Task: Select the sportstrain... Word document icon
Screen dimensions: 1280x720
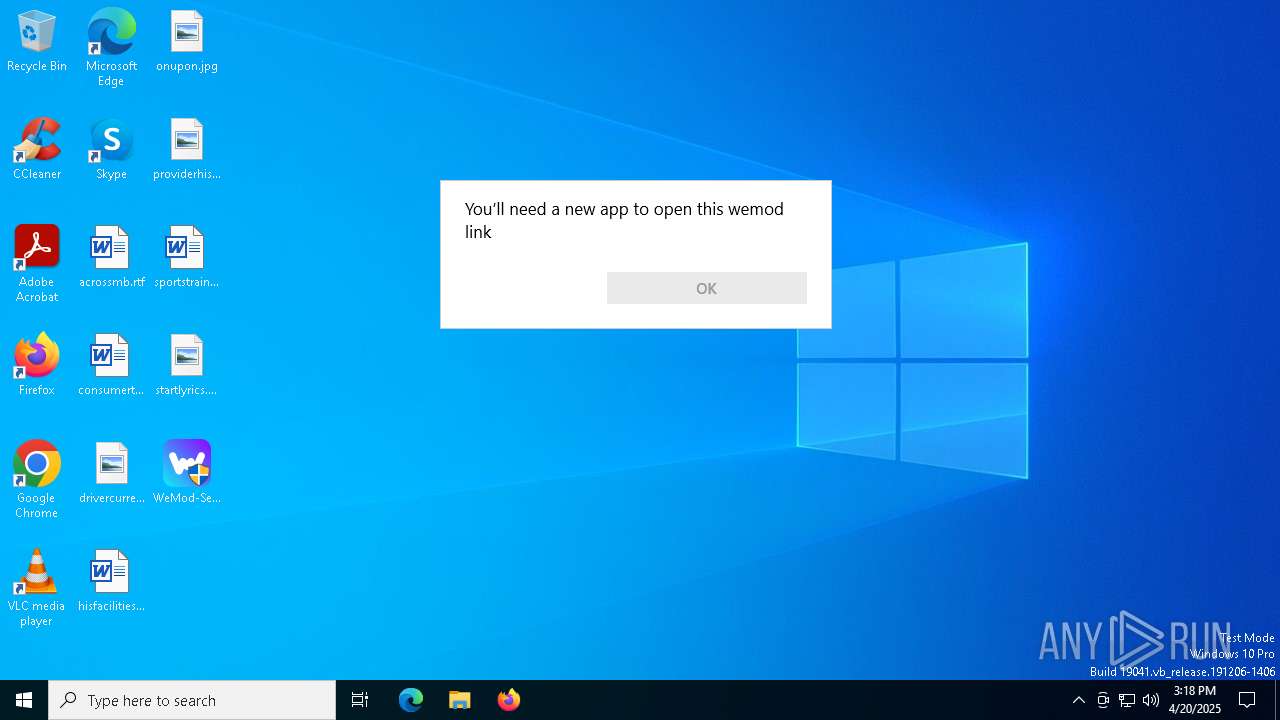Action: 186,257
